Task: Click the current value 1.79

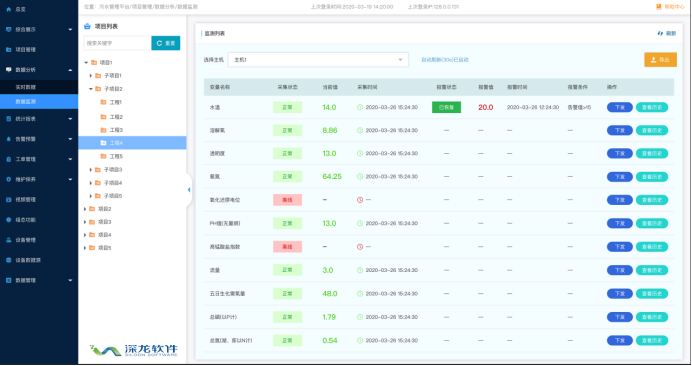Action: pos(329,317)
